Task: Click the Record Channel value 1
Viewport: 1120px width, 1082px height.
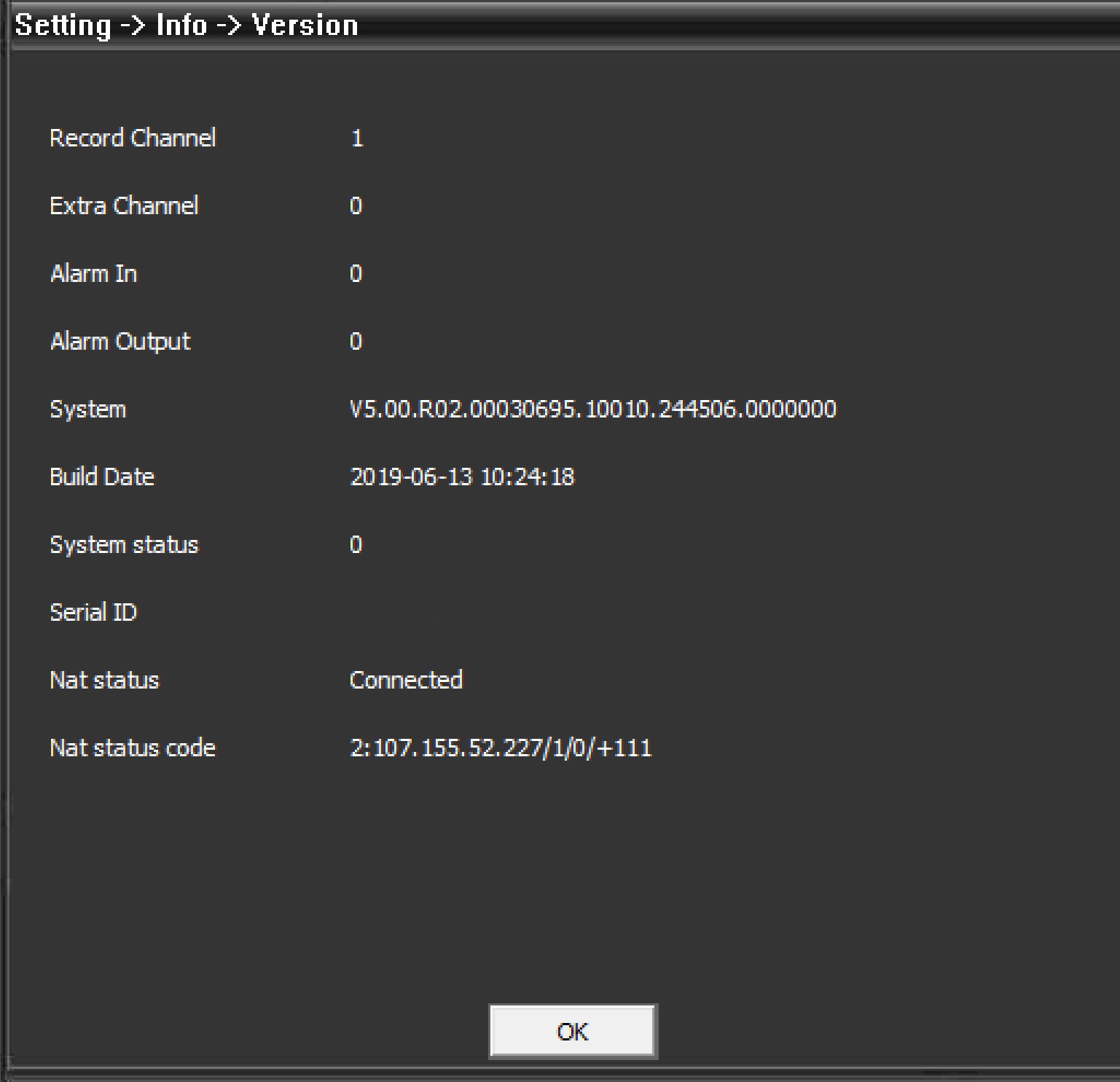Action: (x=357, y=138)
